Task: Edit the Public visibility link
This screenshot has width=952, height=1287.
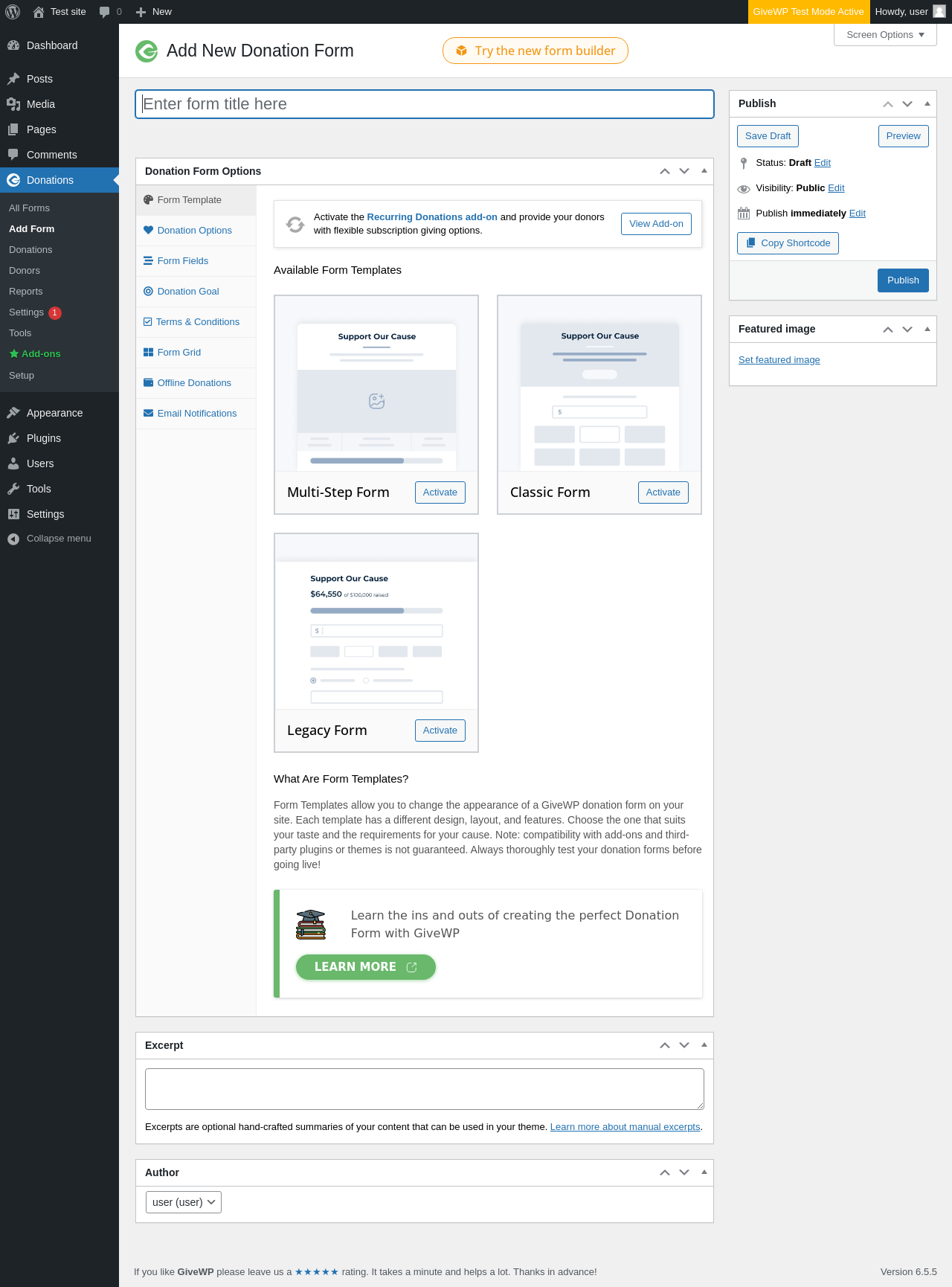Action: coord(836,188)
